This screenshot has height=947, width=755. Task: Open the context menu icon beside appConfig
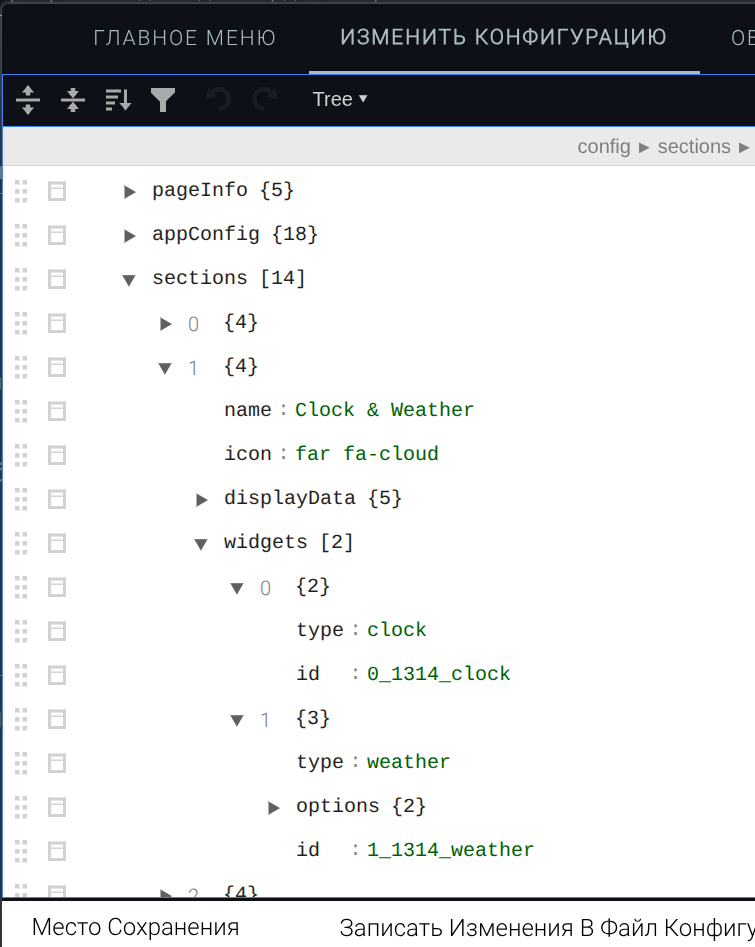pos(57,235)
